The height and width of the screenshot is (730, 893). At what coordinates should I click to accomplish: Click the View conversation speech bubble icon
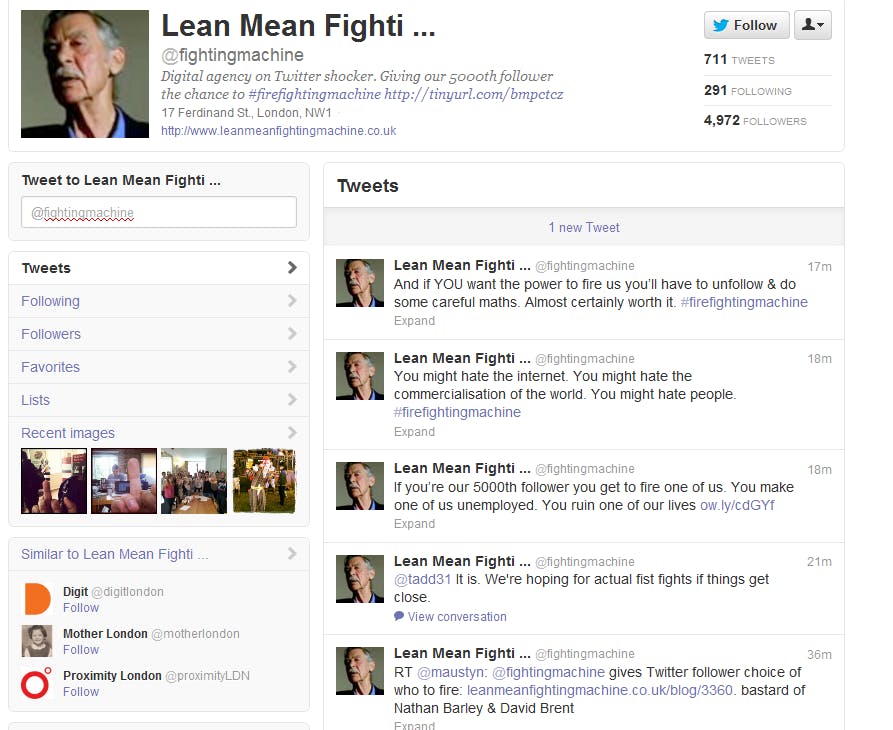coord(399,617)
